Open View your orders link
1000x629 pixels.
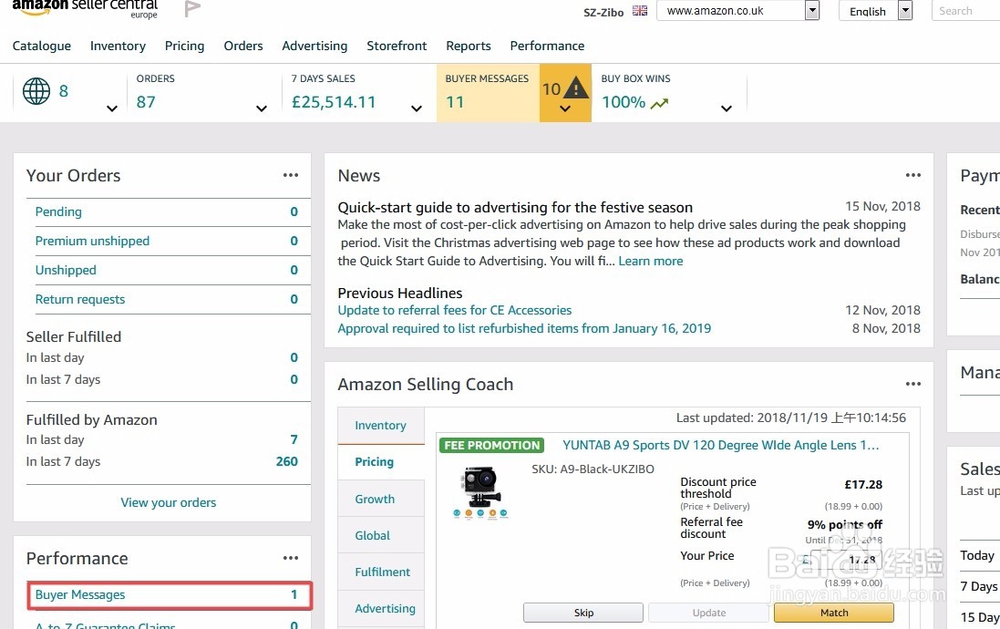(x=167, y=502)
